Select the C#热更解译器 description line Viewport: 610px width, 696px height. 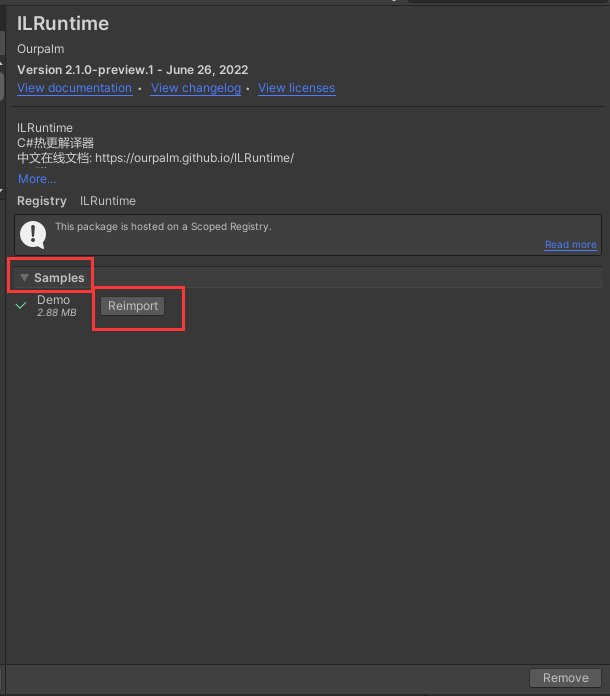(x=55, y=143)
